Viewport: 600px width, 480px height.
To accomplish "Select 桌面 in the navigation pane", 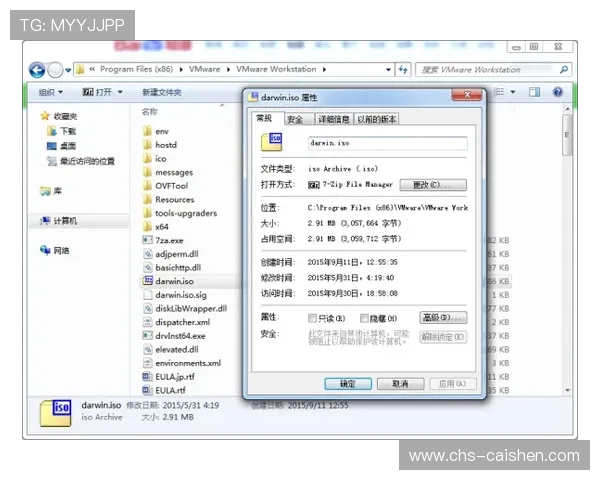I will click(x=61, y=146).
